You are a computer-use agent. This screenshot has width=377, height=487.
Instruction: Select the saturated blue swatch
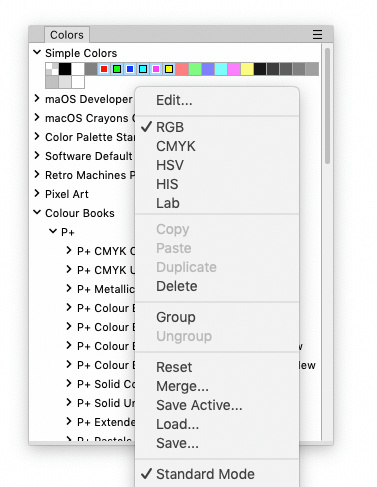tap(130, 69)
